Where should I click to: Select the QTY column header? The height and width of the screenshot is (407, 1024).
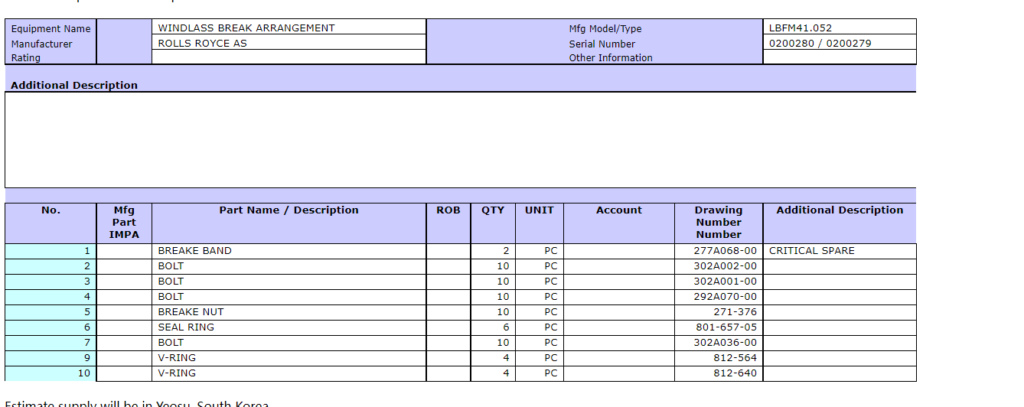click(x=492, y=210)
